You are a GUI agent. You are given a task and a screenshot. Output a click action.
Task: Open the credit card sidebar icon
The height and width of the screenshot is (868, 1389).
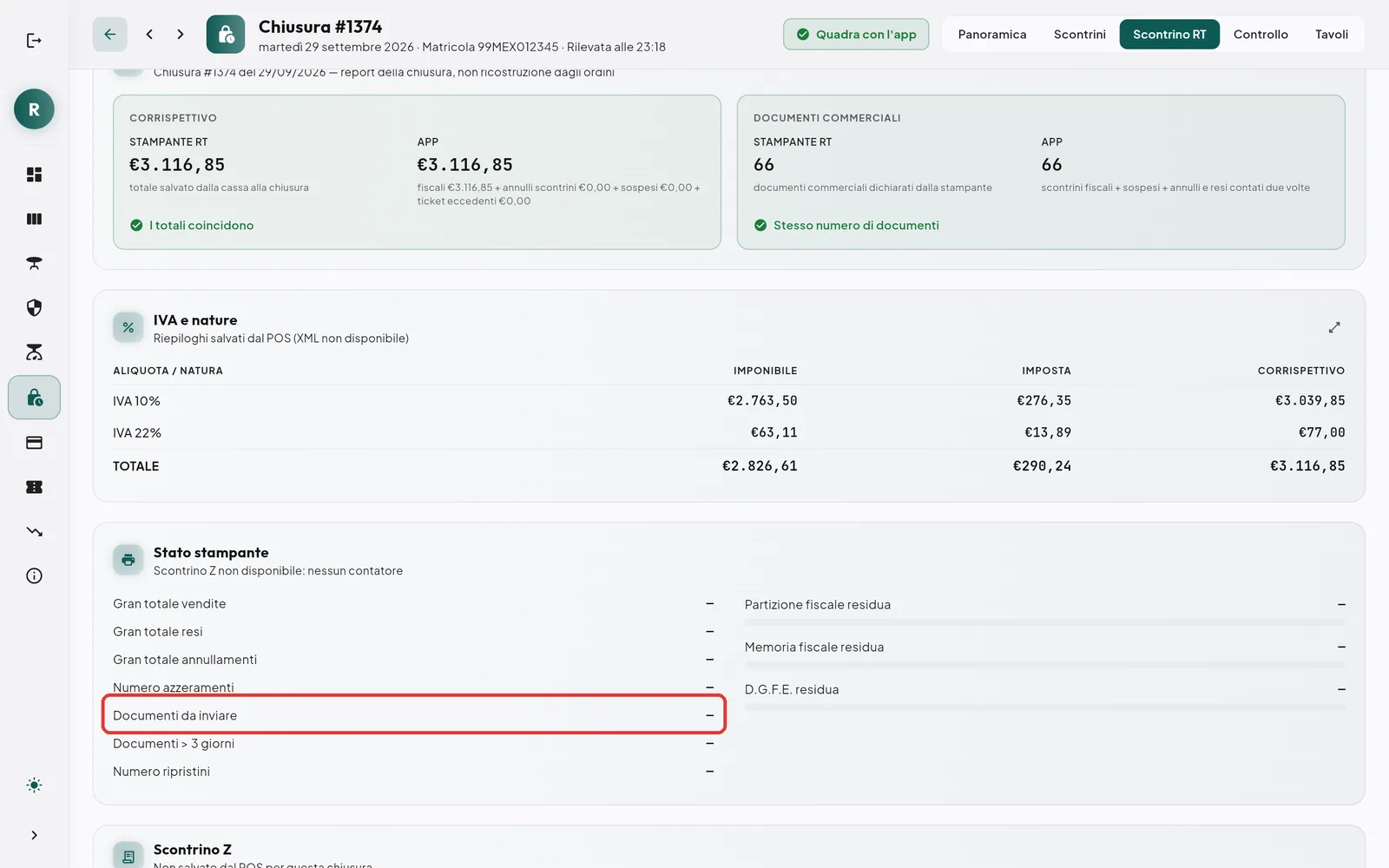[34, 443]
